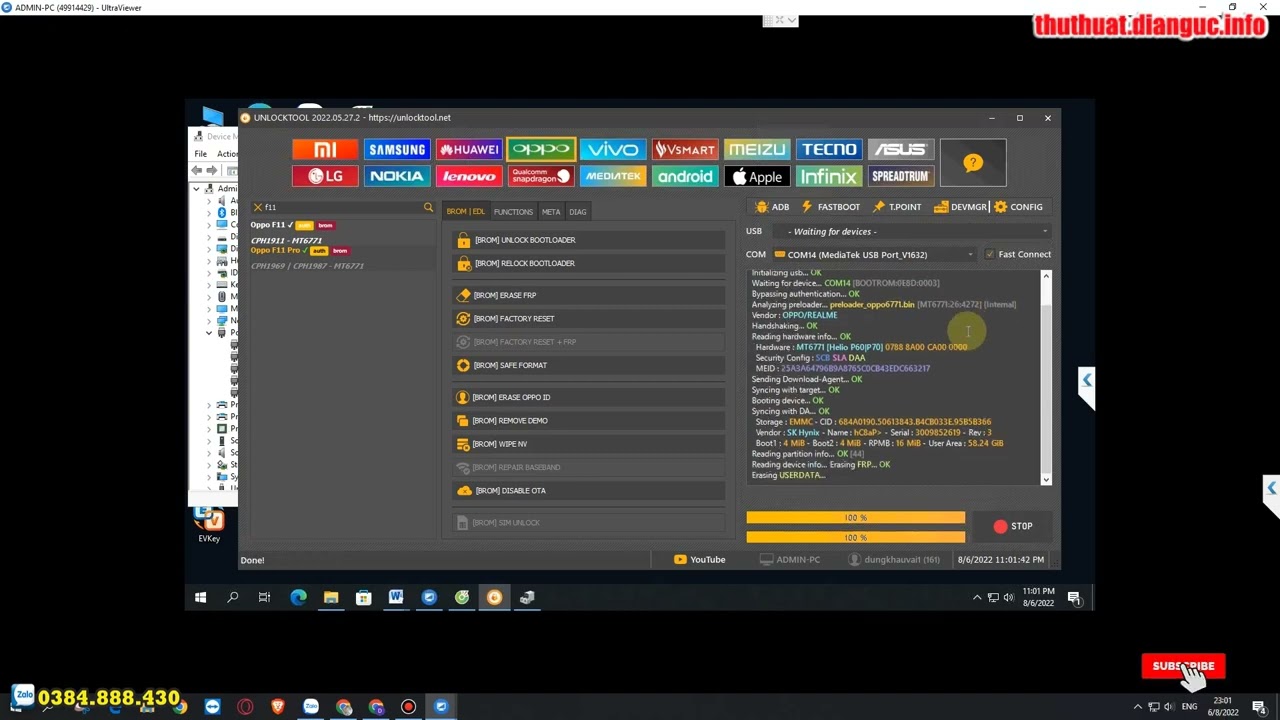
Task: Open the T.POINT test point tool
Action: [897, 207]
